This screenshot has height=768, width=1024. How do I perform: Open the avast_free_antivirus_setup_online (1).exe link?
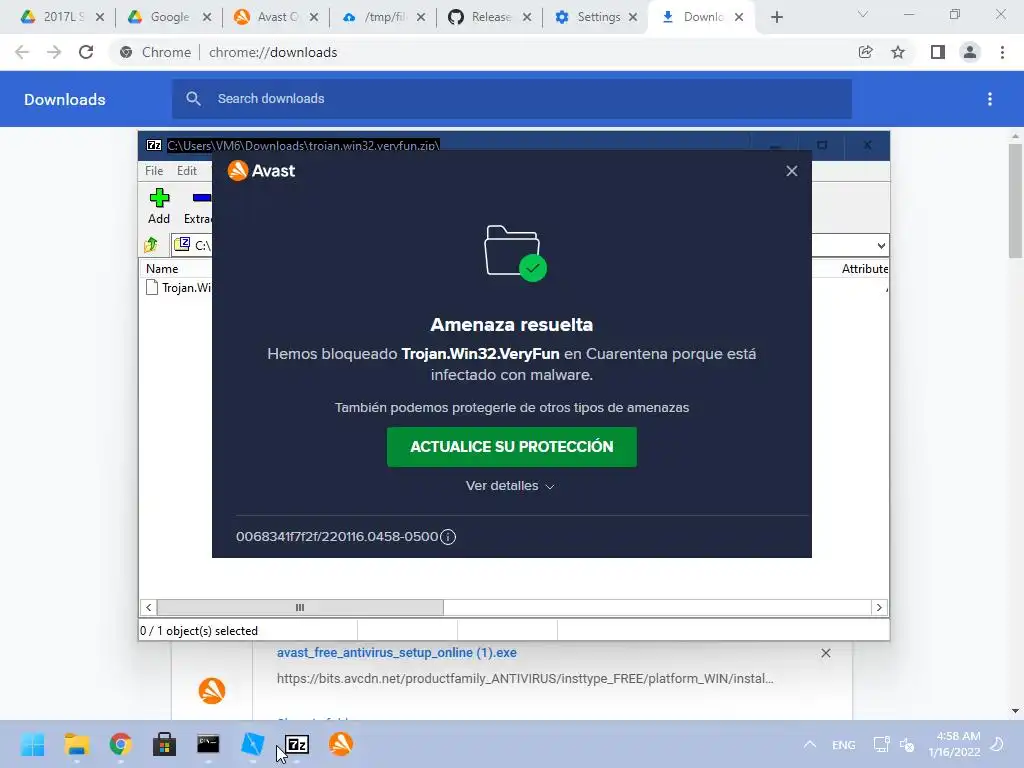[396, 652]
